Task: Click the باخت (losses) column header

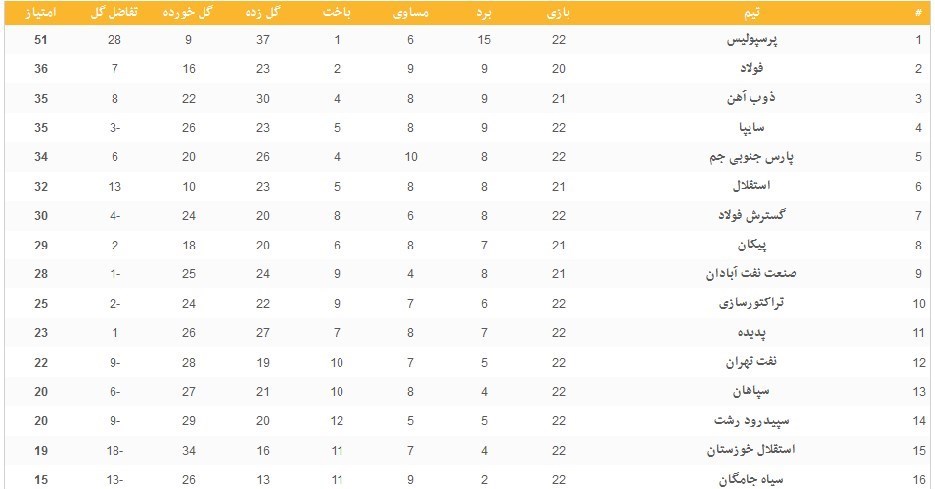Action: [337, 13]
